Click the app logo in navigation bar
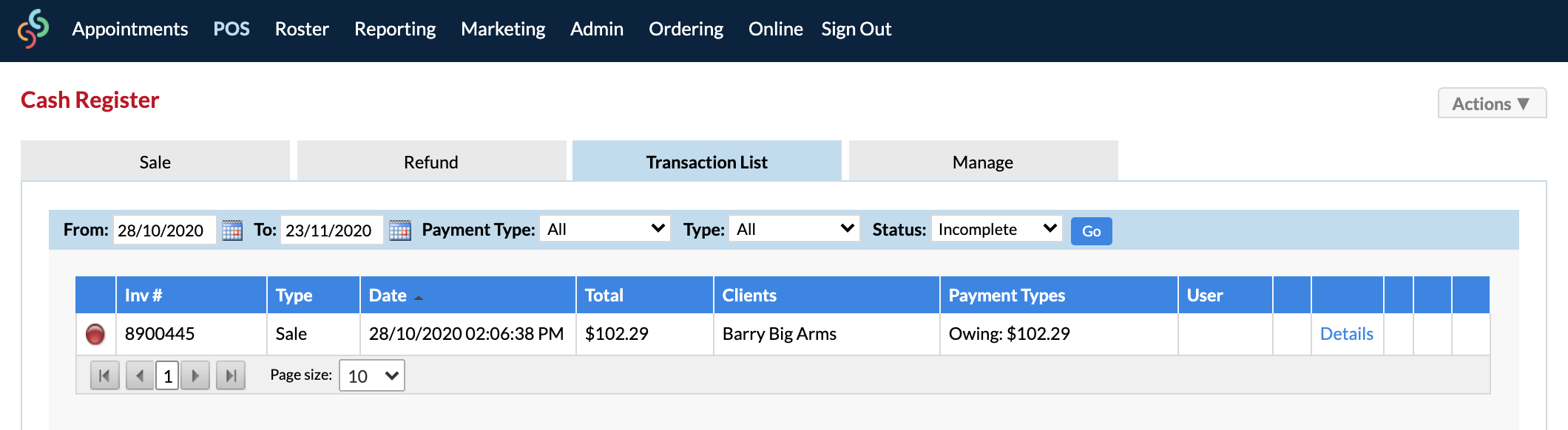 coord(33,29)
